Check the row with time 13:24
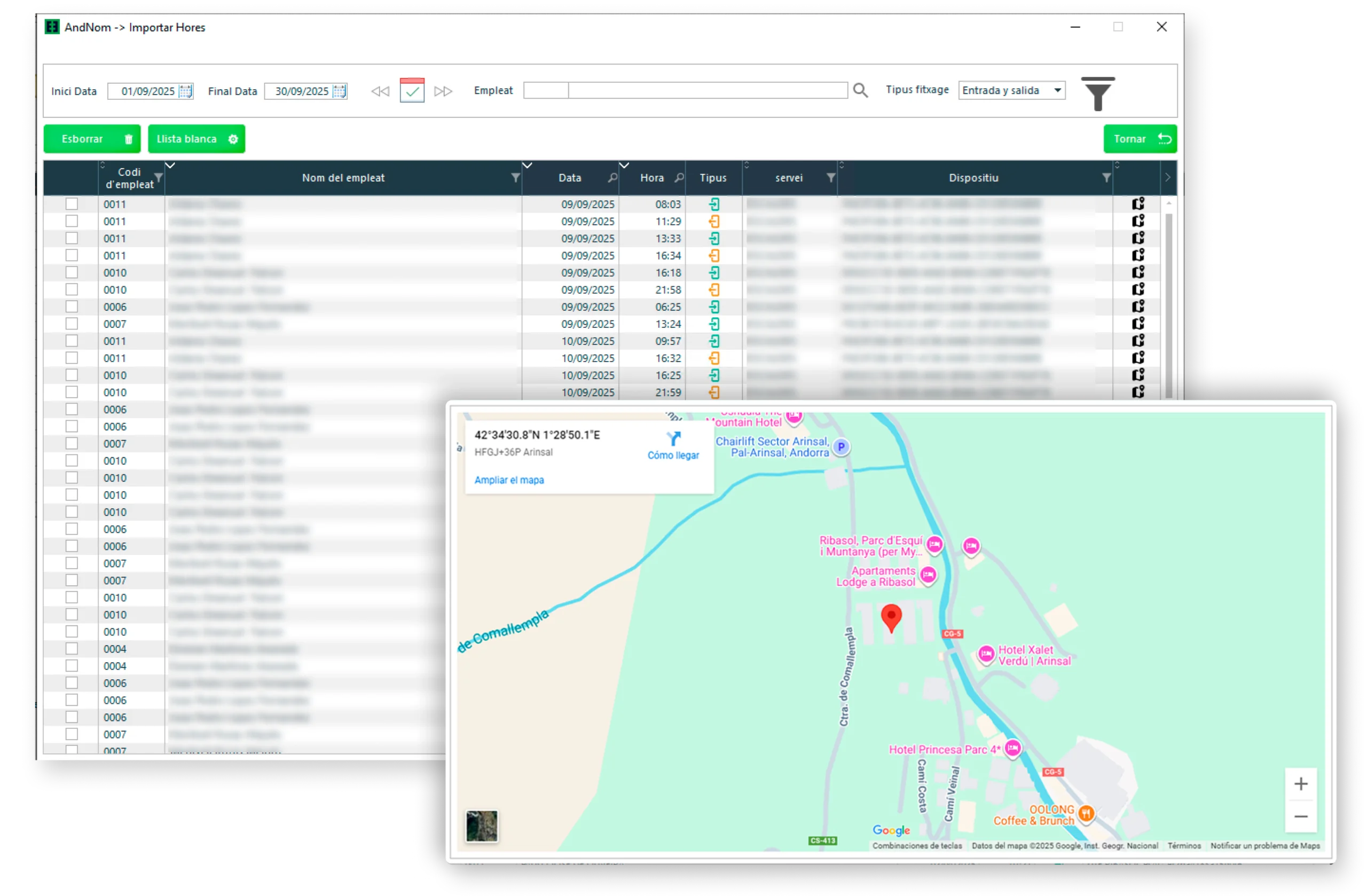The image size is (1367, 896). (71, 324)
